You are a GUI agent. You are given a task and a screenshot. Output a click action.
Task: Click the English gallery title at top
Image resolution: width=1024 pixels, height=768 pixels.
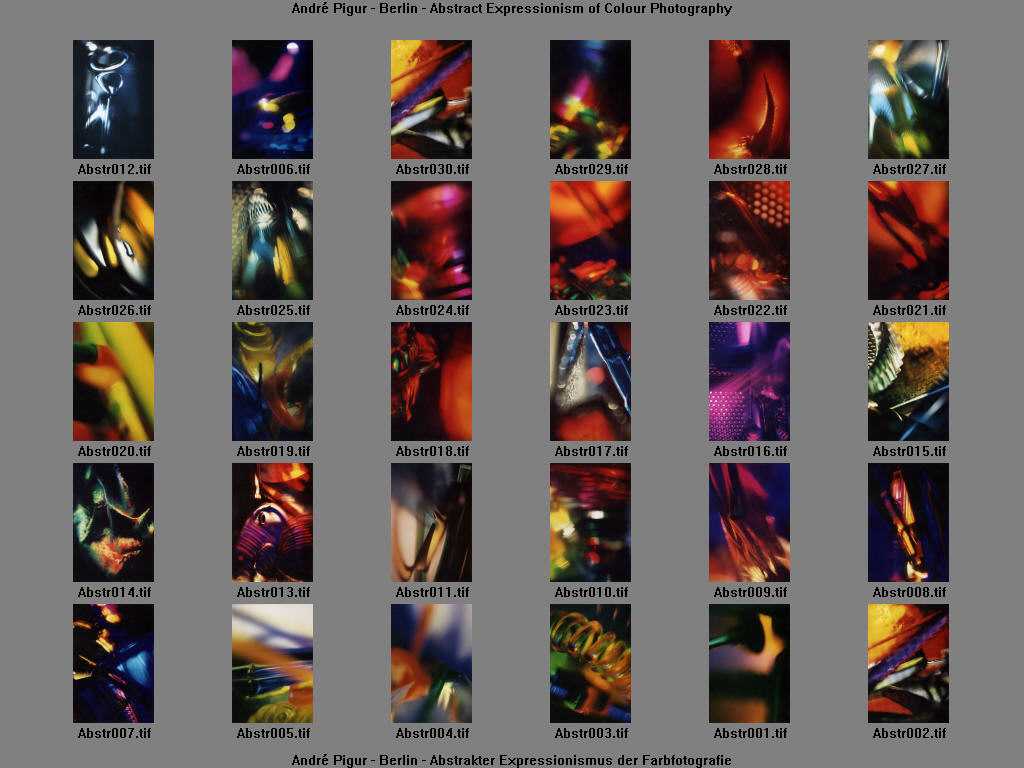tap(511, 8)
